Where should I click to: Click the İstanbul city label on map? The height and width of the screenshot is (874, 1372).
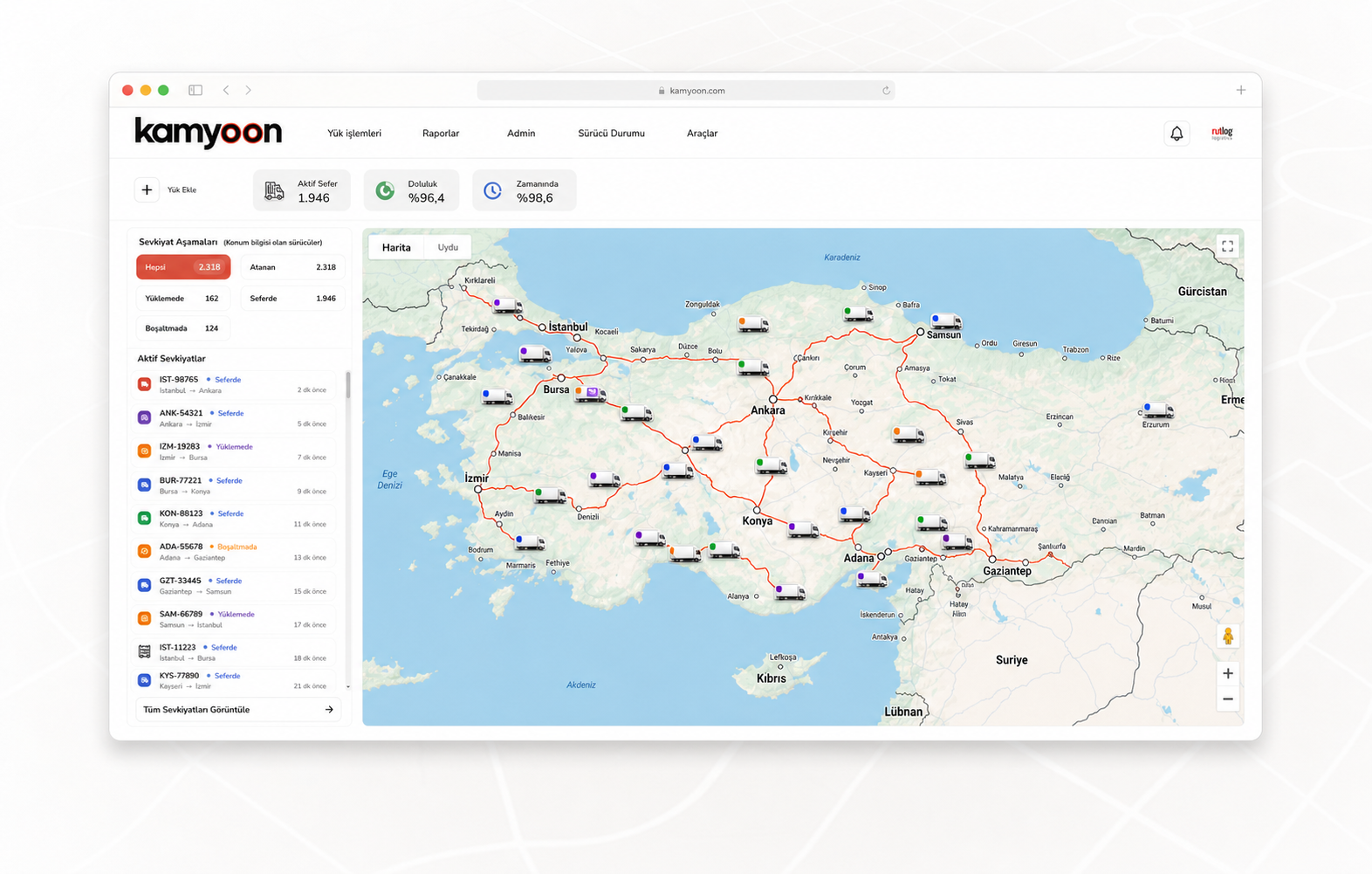click(x=567, y=327)
